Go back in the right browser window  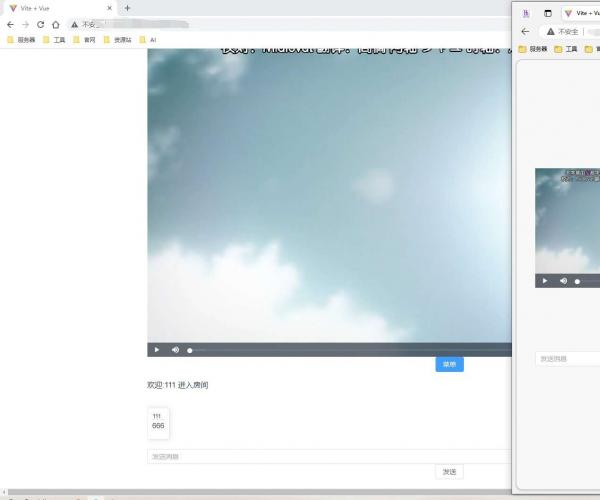click(x=526, y=31)
